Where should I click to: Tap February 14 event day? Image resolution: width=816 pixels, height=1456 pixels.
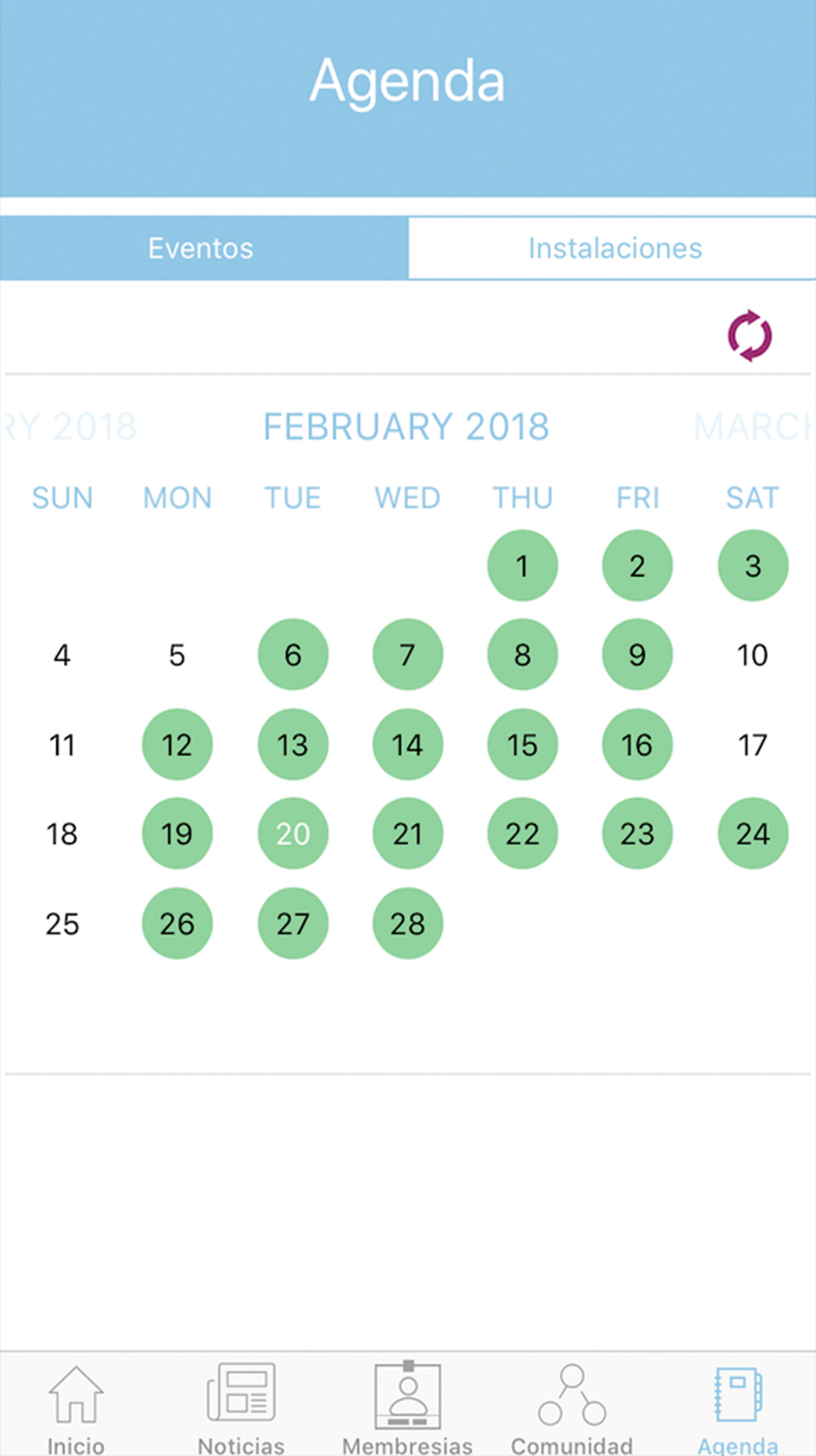click(x=407, y=745)
